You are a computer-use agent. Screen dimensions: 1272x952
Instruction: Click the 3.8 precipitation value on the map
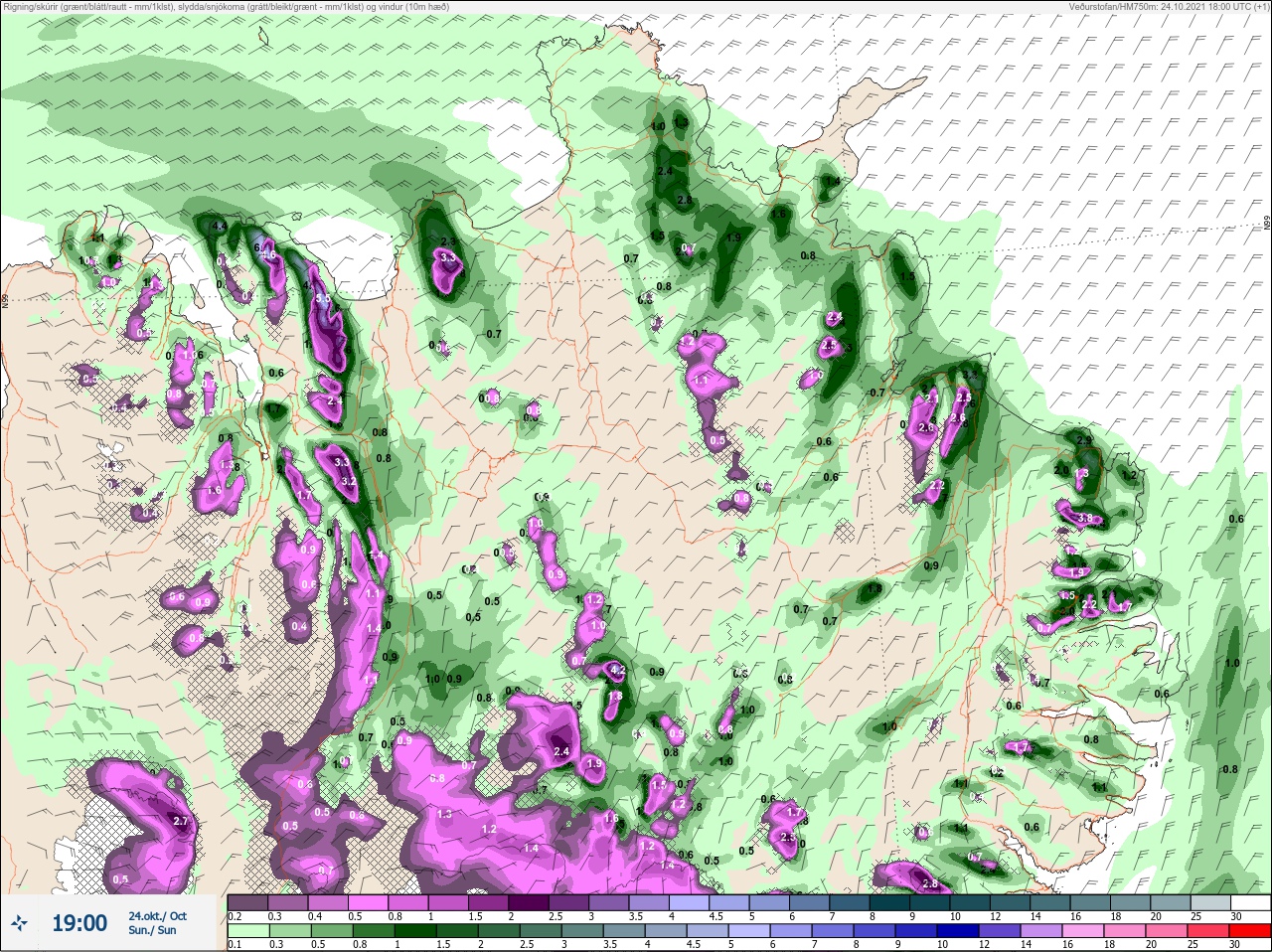pos(1085,519)
